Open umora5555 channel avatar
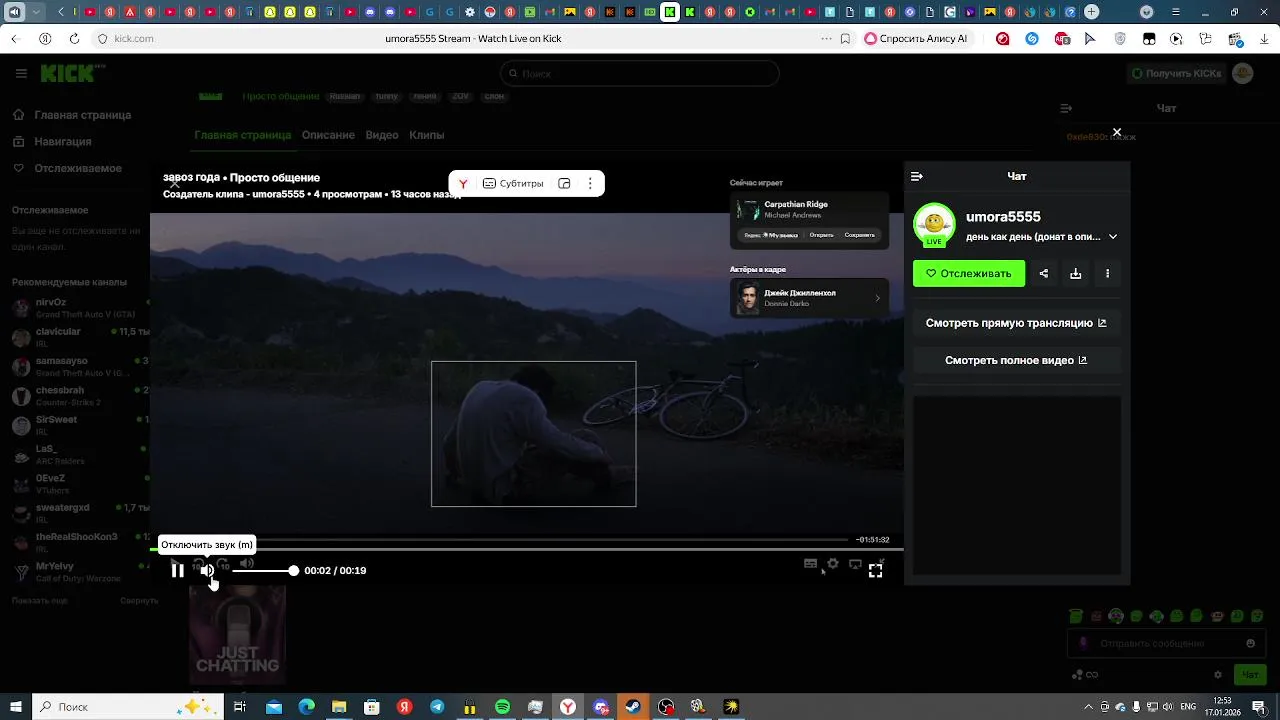Image resolution: width=1280 pixels, height=720 pixels. click(934, 225)
